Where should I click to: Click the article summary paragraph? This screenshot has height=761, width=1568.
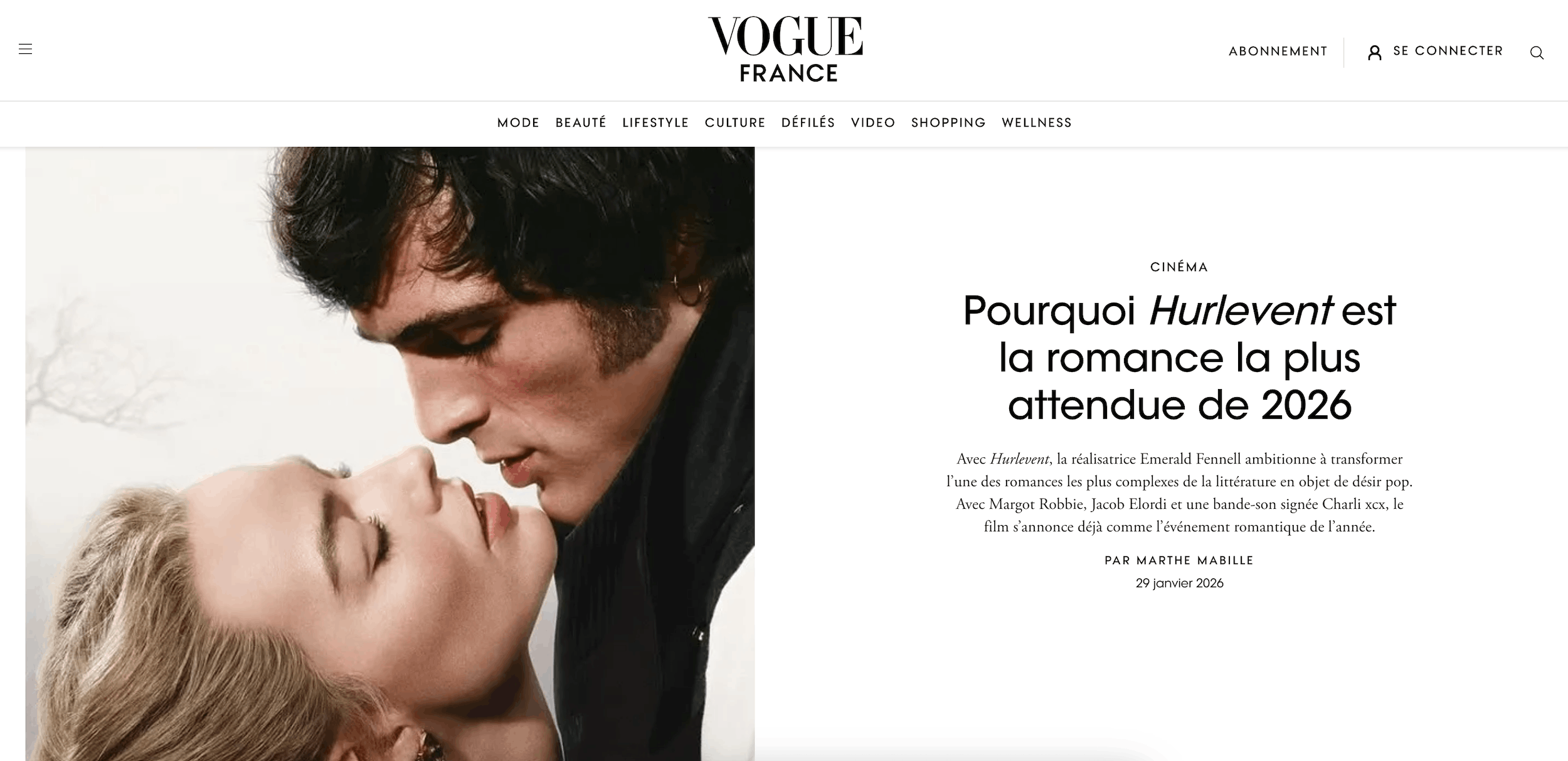point(1179,493)
